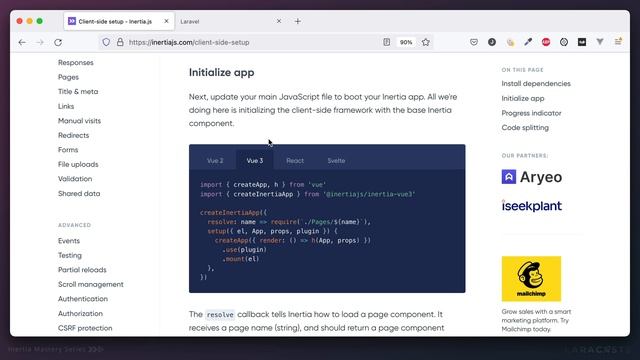Open the iseekplant partner logo
The width and height of the screenshot is (640, 360).
531,206
